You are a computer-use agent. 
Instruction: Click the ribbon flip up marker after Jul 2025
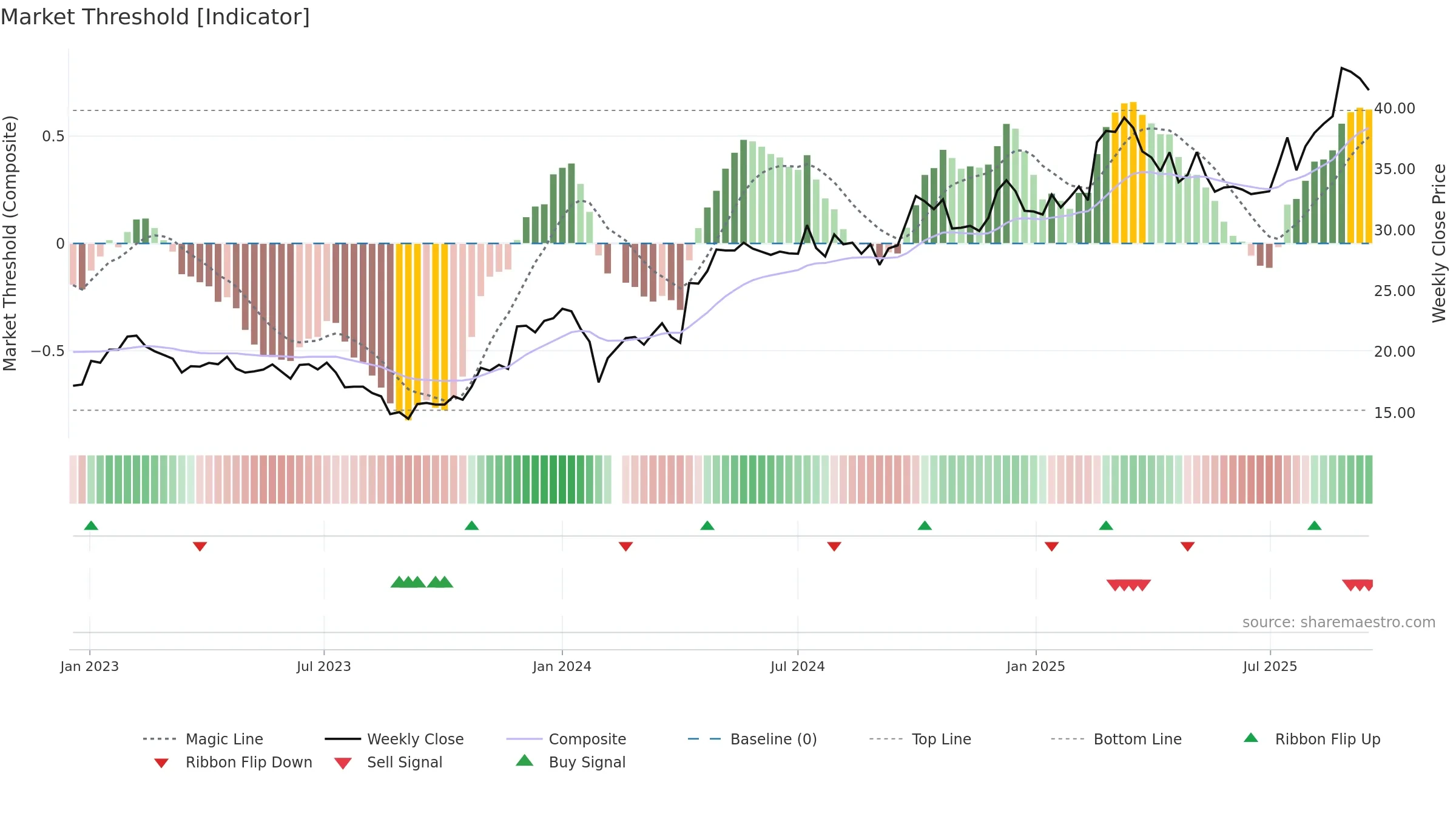click(x=1315, y=525)
